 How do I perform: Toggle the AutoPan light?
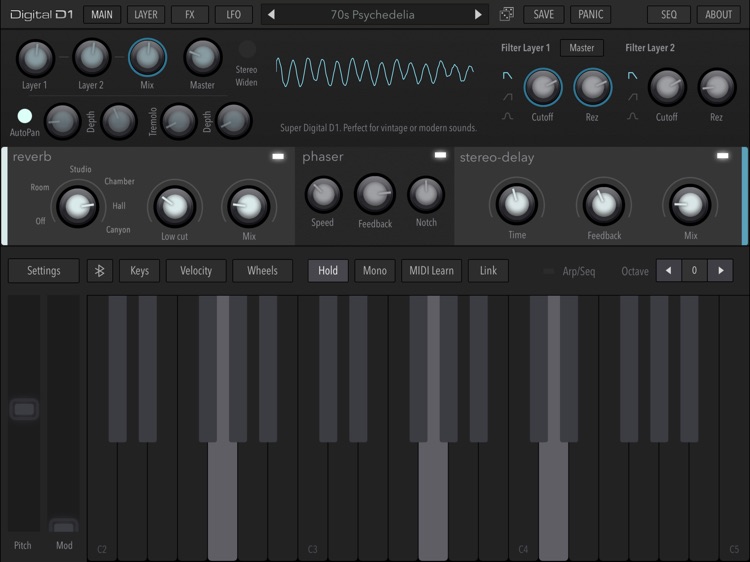pyautogui.click(x=24, y=116)
